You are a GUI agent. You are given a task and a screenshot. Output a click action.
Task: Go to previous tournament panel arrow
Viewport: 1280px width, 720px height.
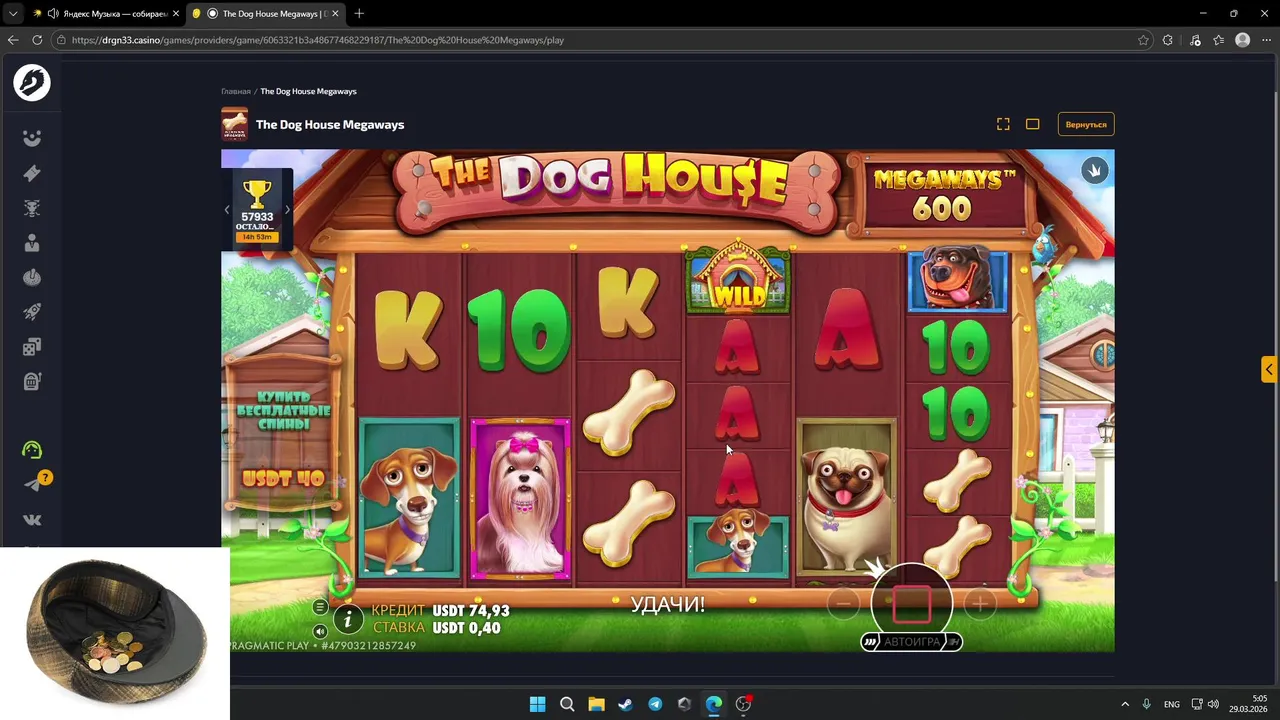(227, 209)
